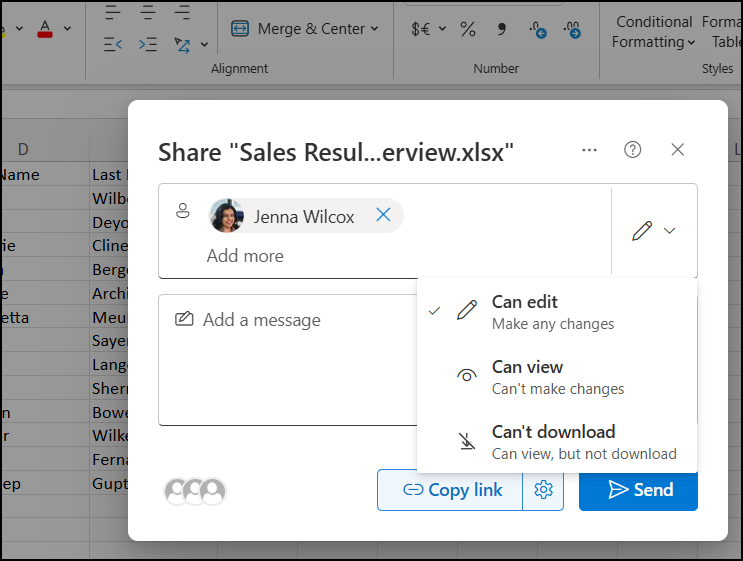The width and height of the screenshot is (743, 561).
Task: Pick the "Can't download" permission option
Action: point(557,442)
